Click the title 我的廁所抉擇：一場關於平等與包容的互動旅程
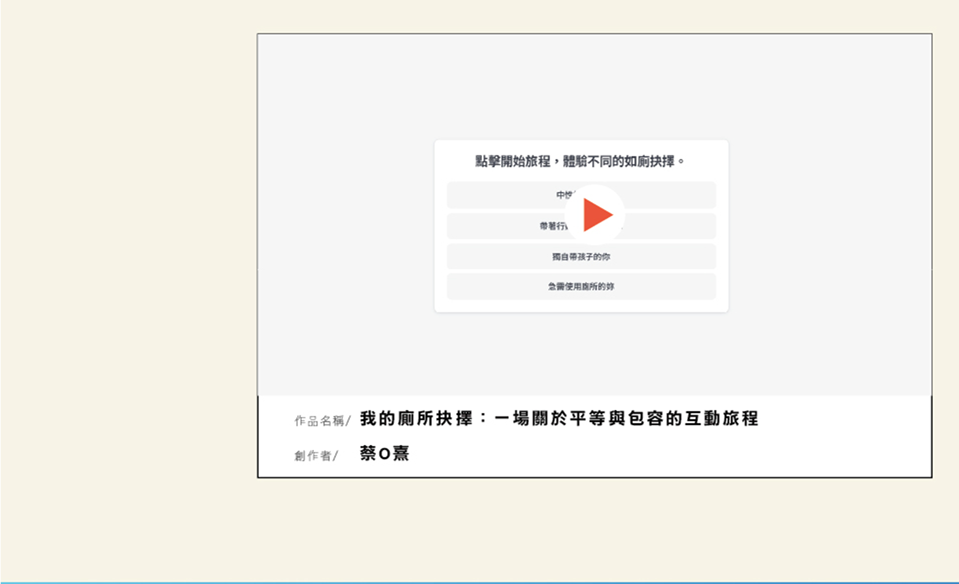The image size is (959, 584). point(559,418)
